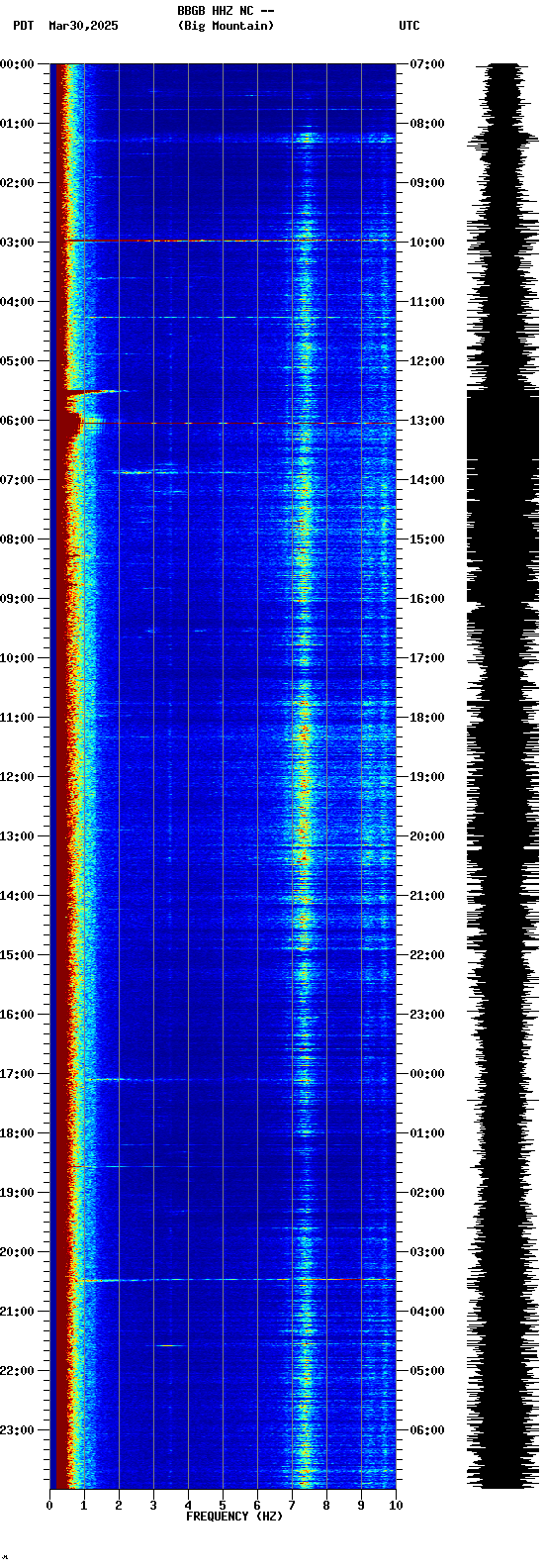This screenshot has width=546, height=1568.
Task: Click the UTC axis label '16:00'
Action: click(x=427, y=599)
